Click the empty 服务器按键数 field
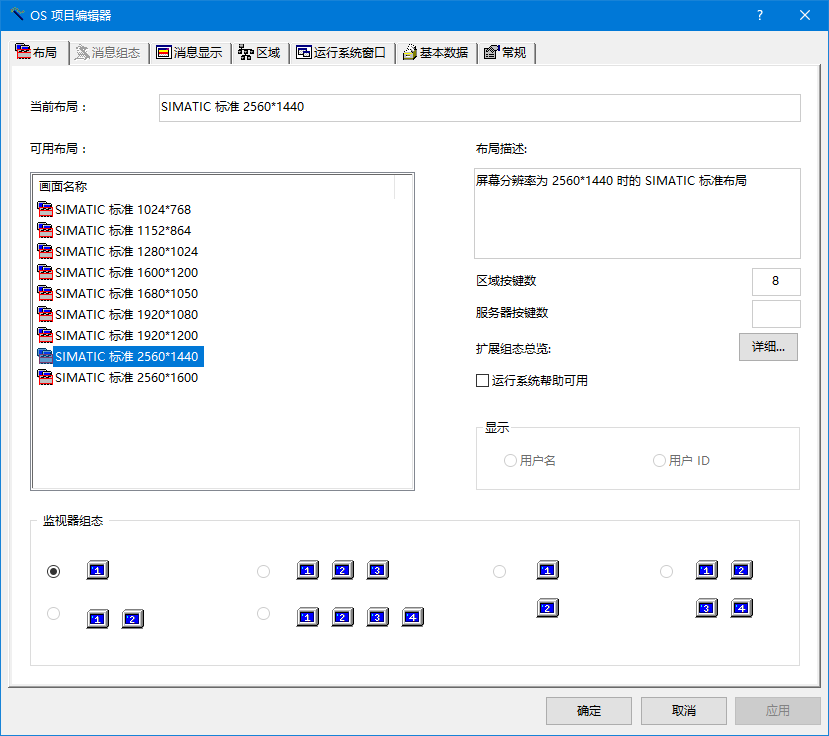 (x=776, y=314)
